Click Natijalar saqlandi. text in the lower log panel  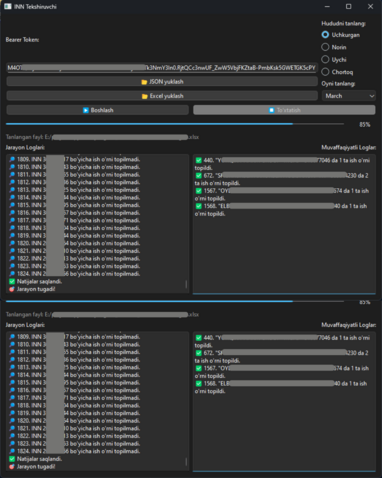[x=39, y=459]
